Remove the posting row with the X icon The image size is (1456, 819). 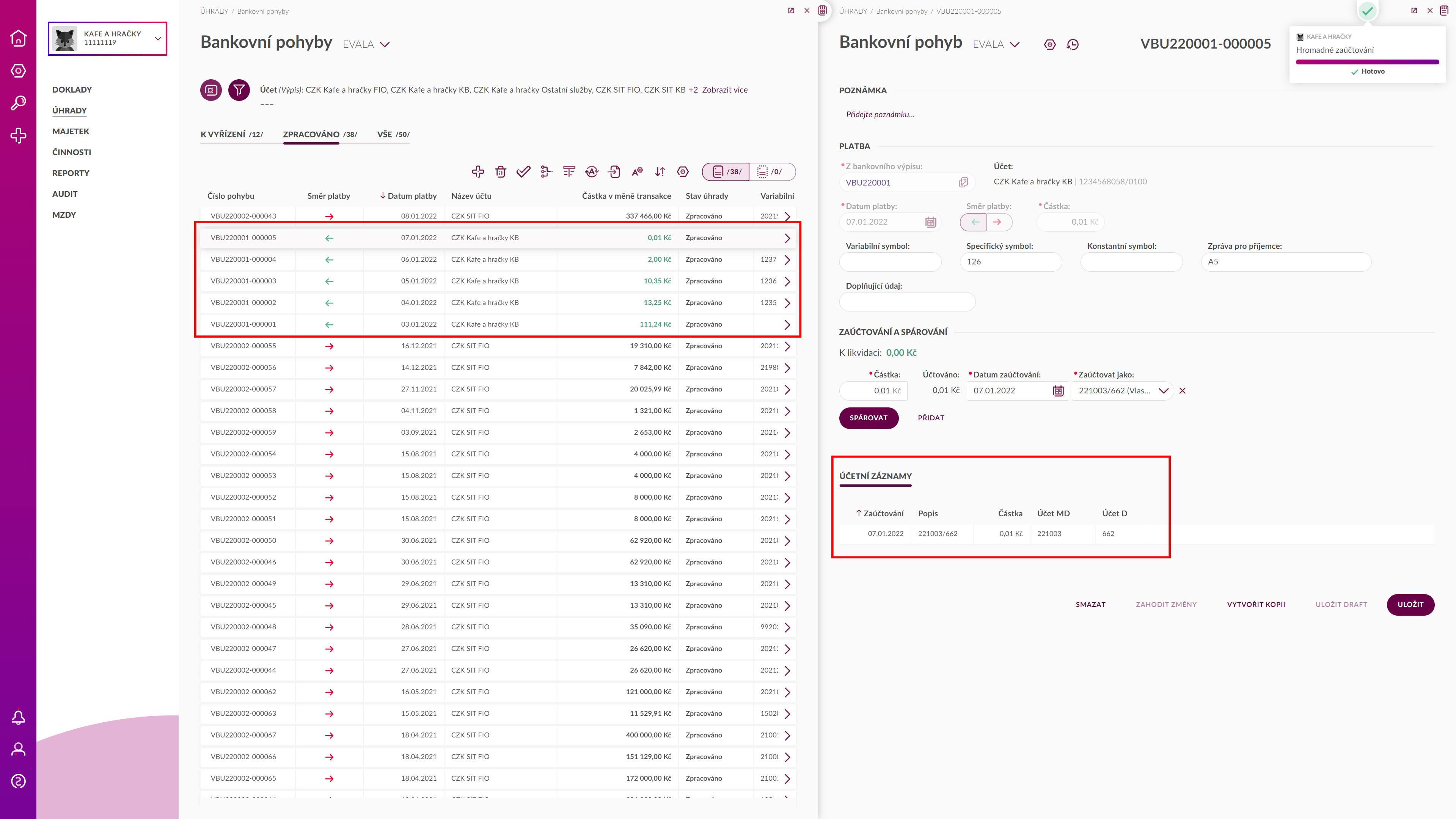pos(1183,391)
